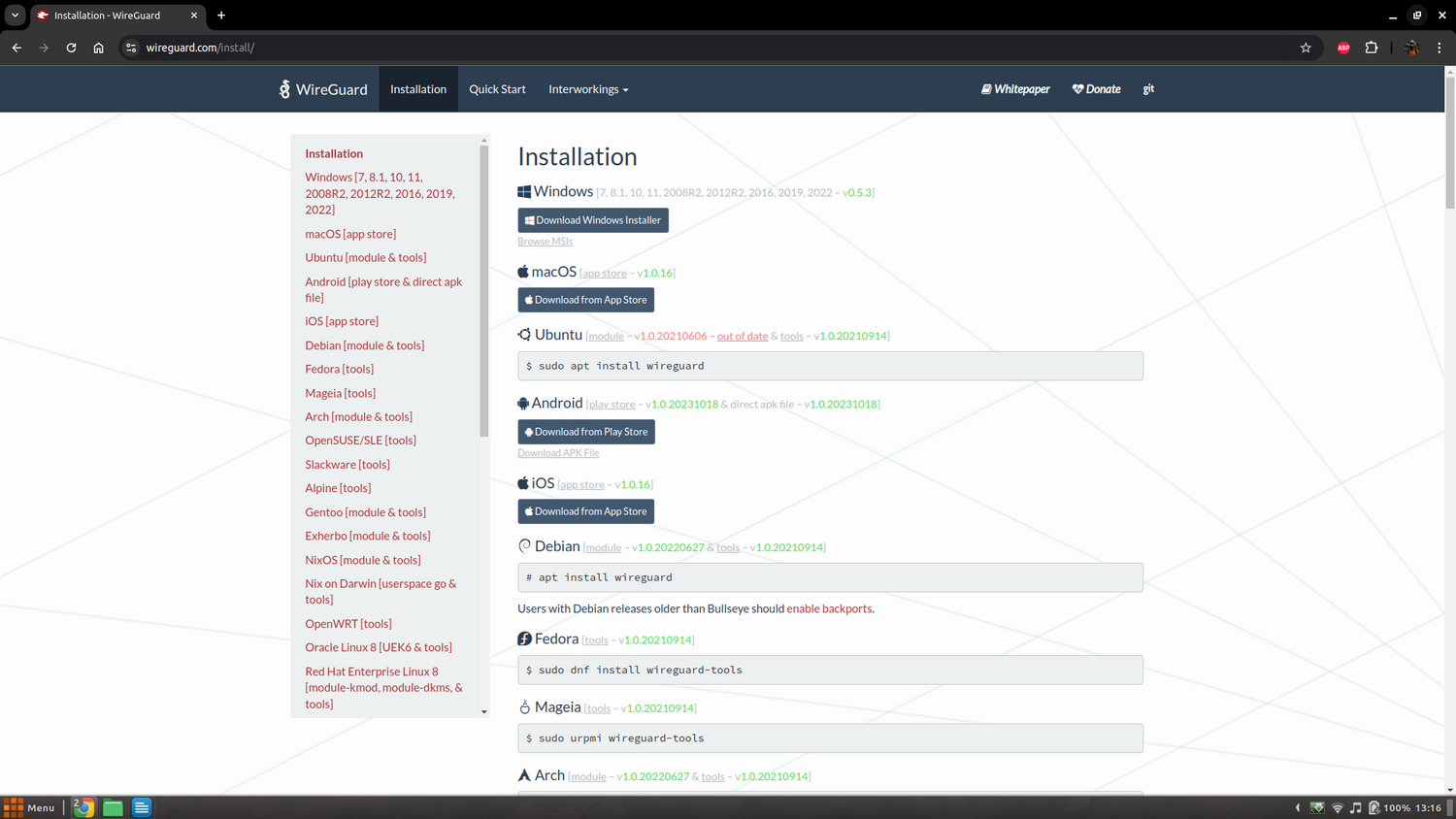Reload the page with refresh icon
The width and height of the screenshot is (1456, 819).
71,48
